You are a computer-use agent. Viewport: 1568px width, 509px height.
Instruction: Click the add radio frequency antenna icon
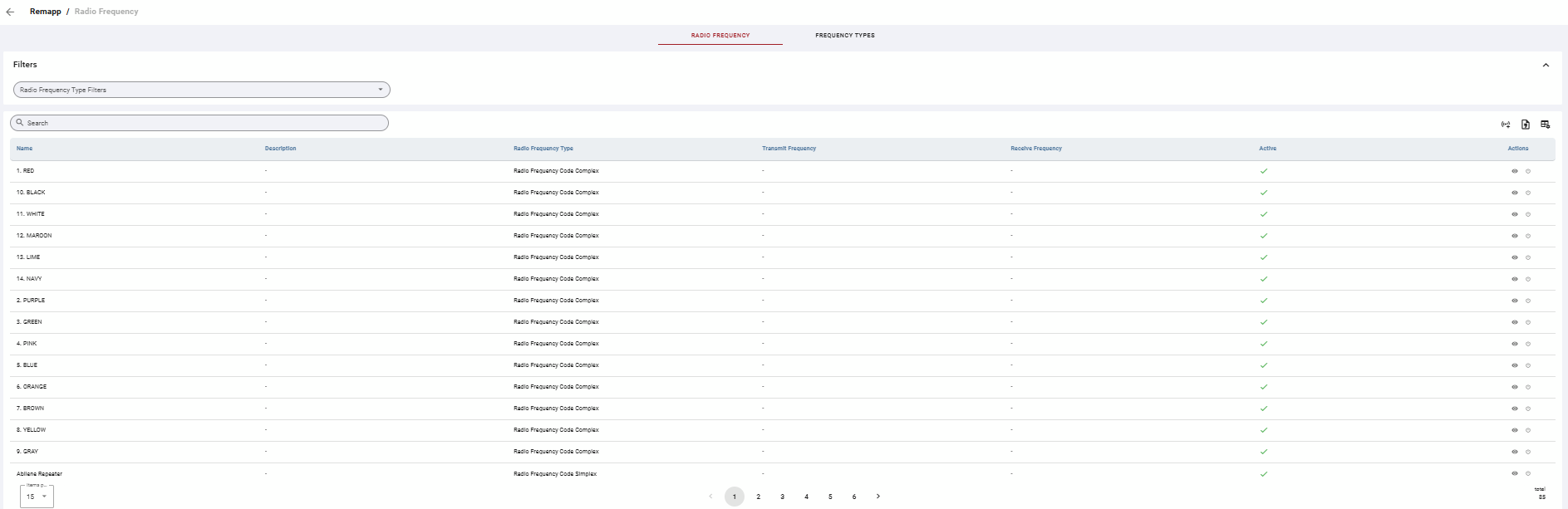[1506, 125]
